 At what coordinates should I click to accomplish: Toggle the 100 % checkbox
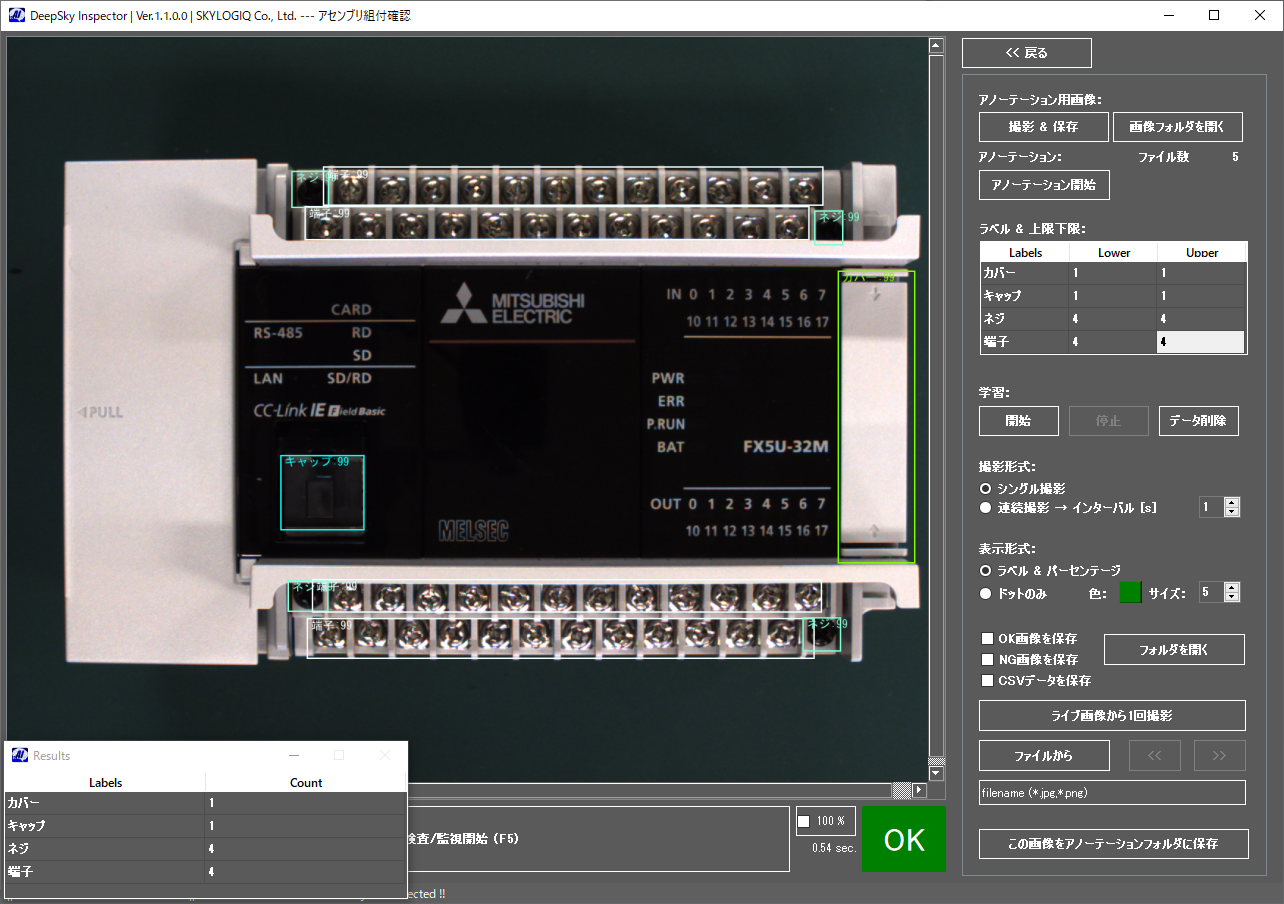tap(805, 821)
